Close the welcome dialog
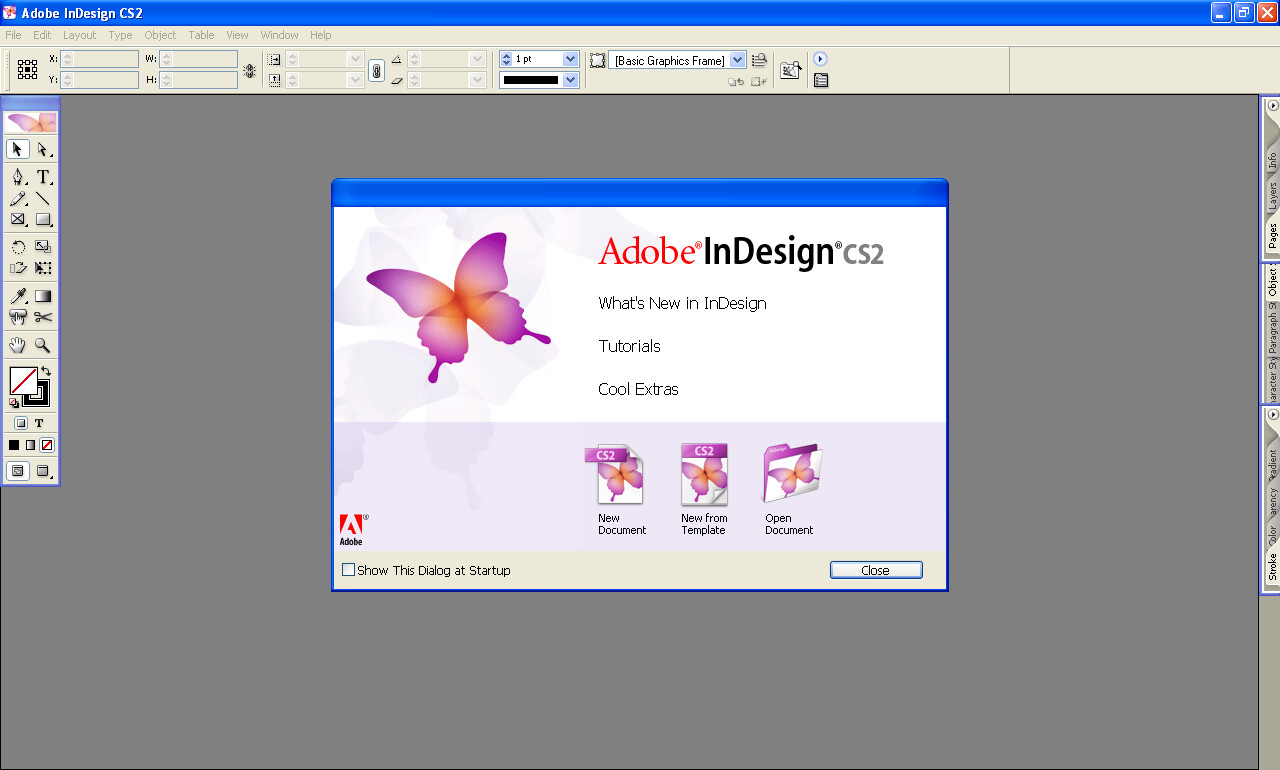This screenshot has height=770, width=1280. pos(875,569)
